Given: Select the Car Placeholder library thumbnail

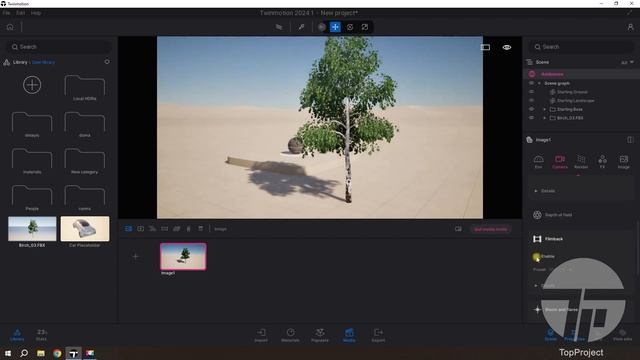Looking at the screenshot, I should tap(85, 229).
